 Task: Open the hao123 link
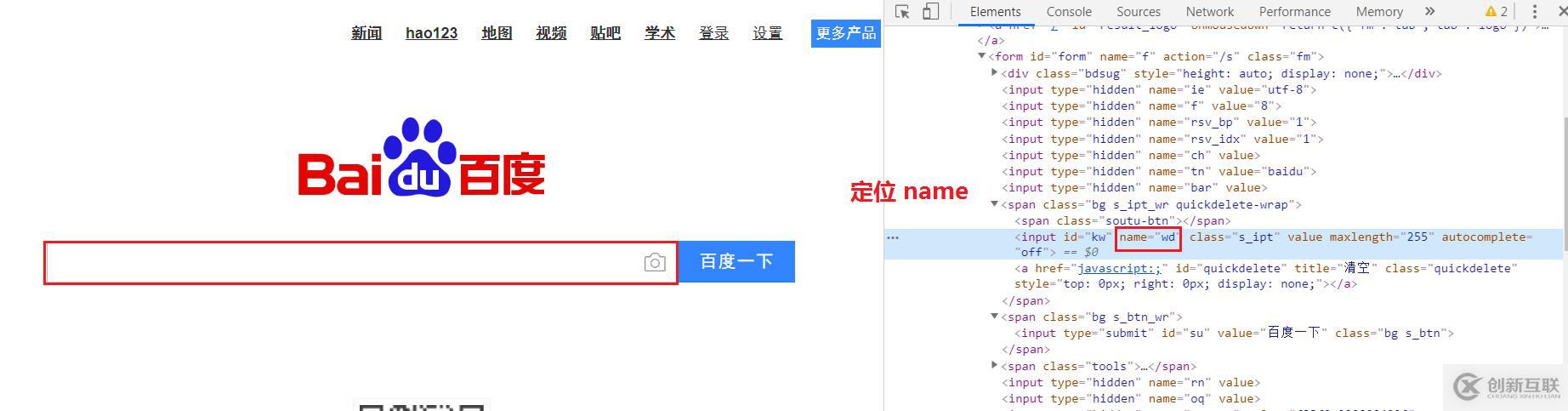pos(431,33)
